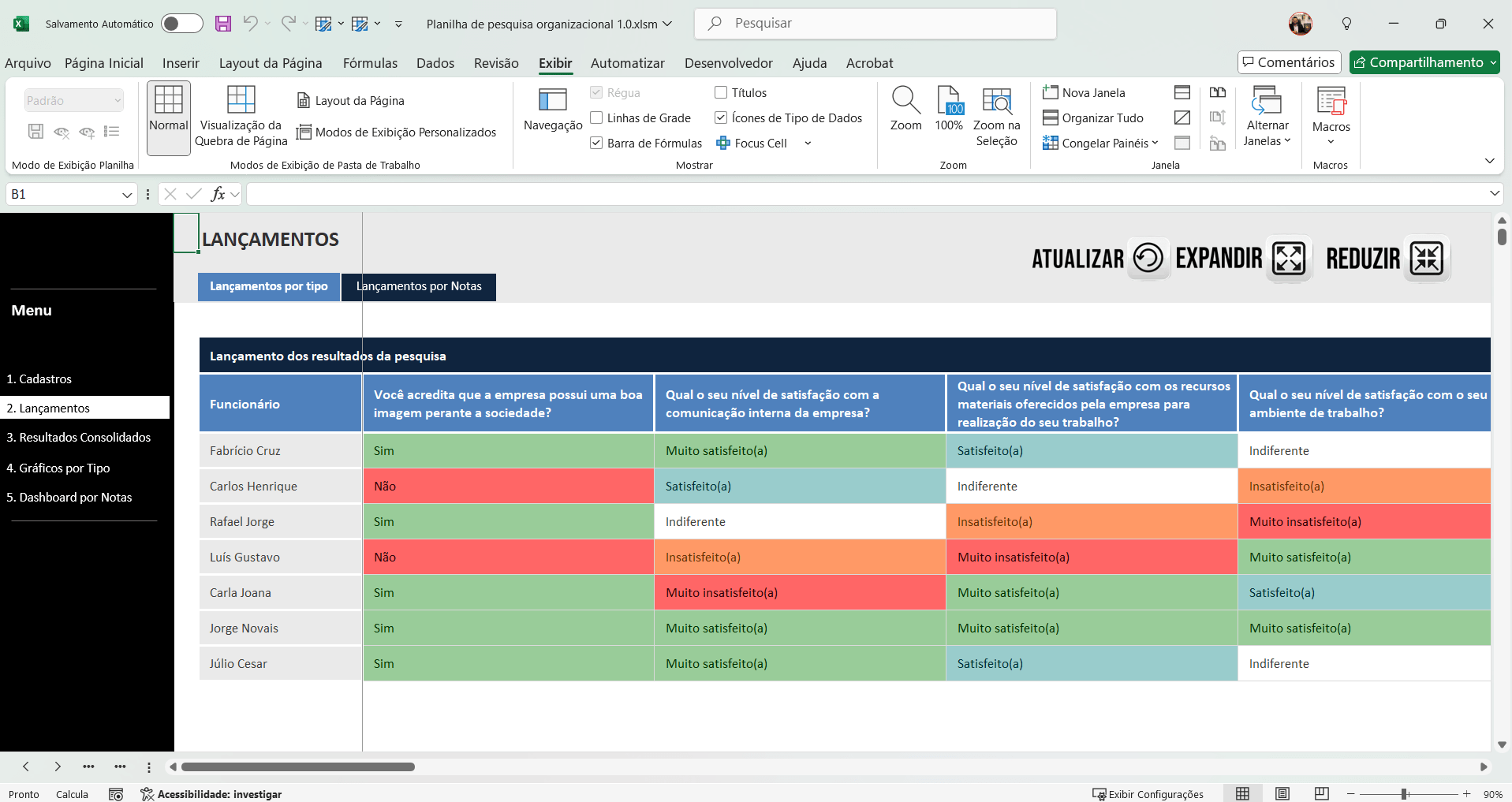Switch to Lançamentos por Notas tab
This screenshot has width=1512, height=802.
click(419, 286)
